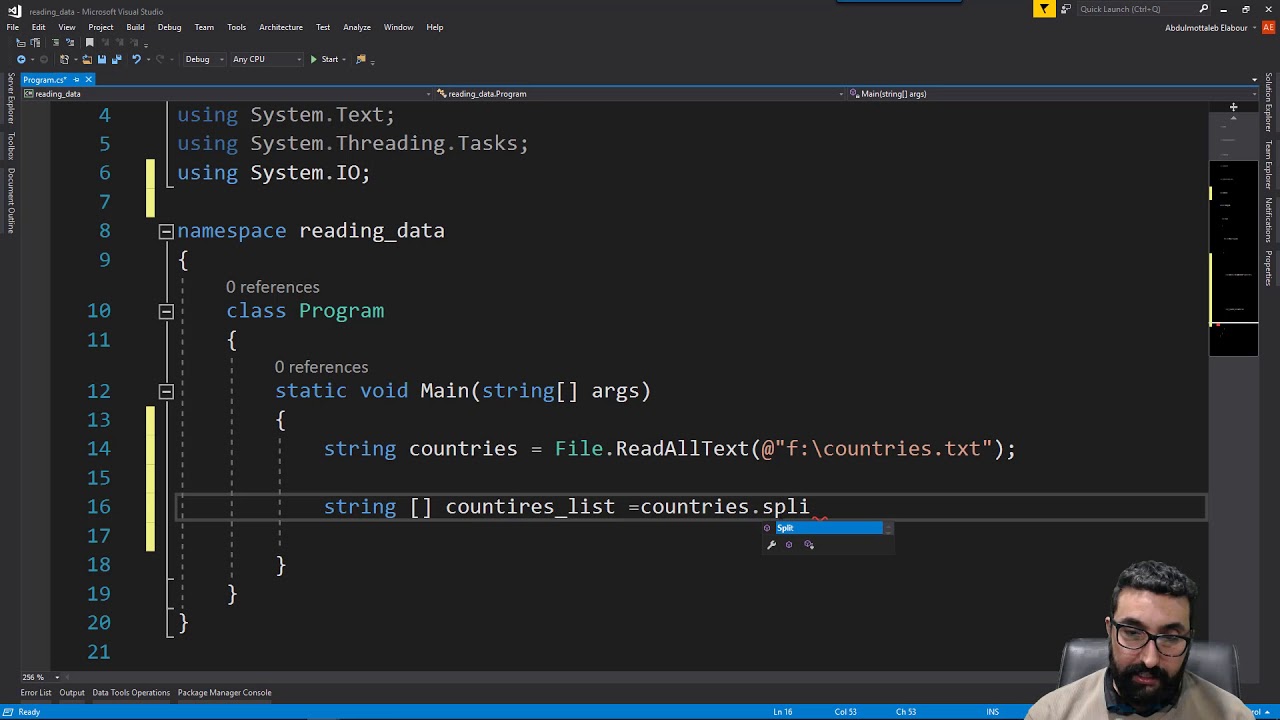Image resolution: width=1280 pixels, height=720 pixels.
Task: Collapse the class Program block
Action: pos(166,311)
